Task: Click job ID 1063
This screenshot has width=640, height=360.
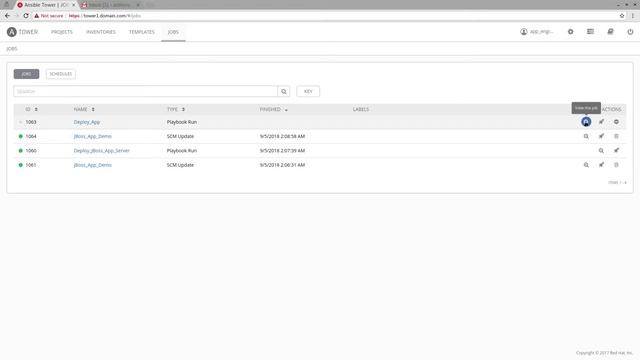Action: click(31, 122)
